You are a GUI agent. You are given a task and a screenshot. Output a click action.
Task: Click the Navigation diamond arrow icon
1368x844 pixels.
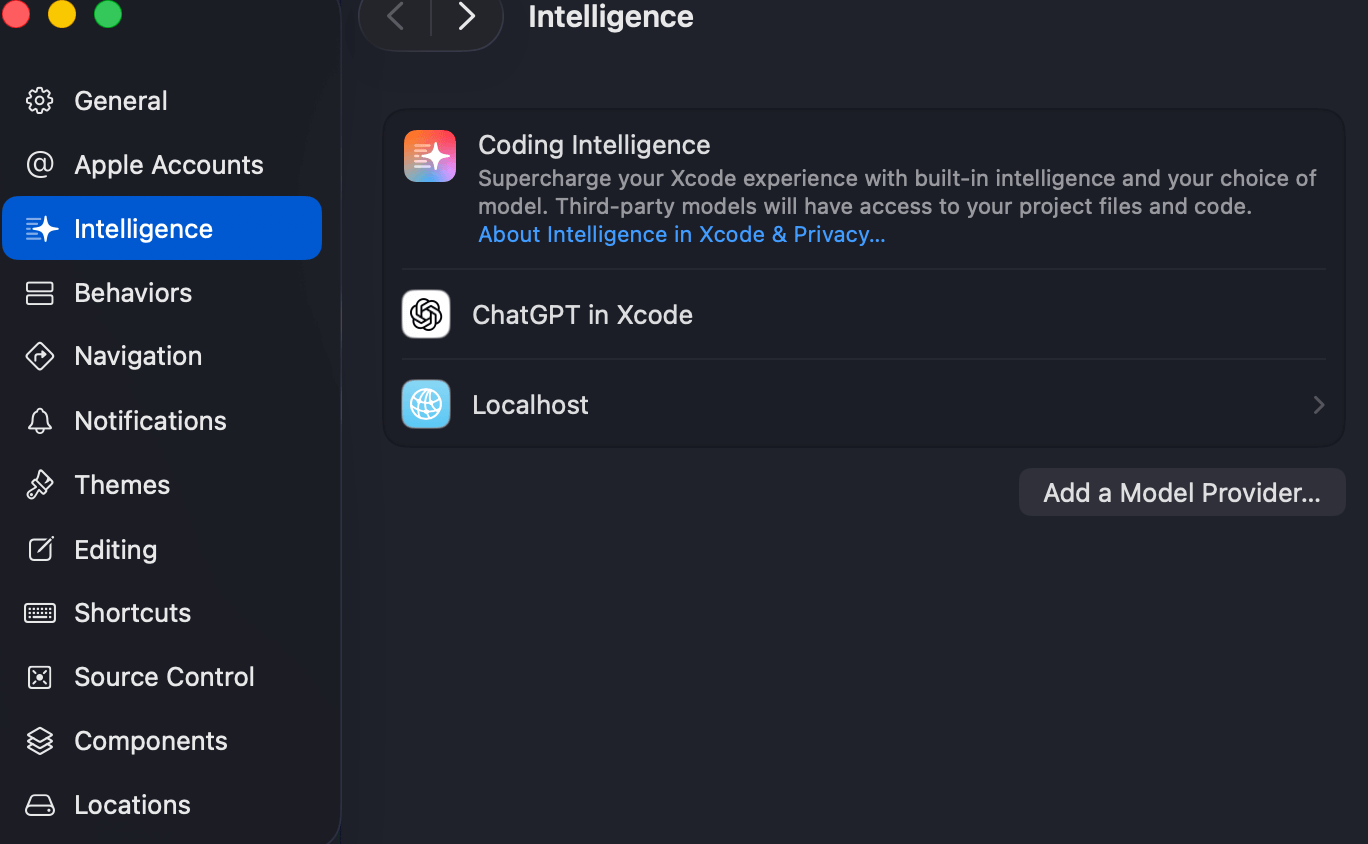(x=40, y=356)
